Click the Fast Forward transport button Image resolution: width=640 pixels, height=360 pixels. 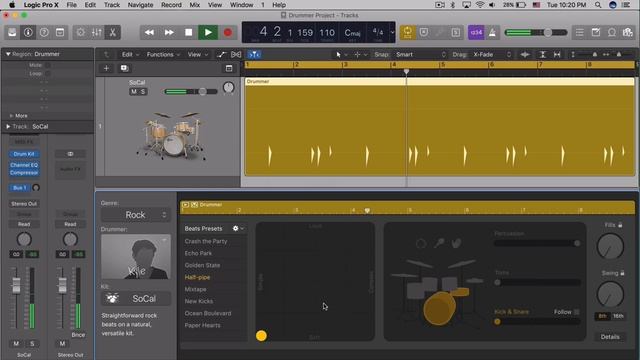[169, 32]
